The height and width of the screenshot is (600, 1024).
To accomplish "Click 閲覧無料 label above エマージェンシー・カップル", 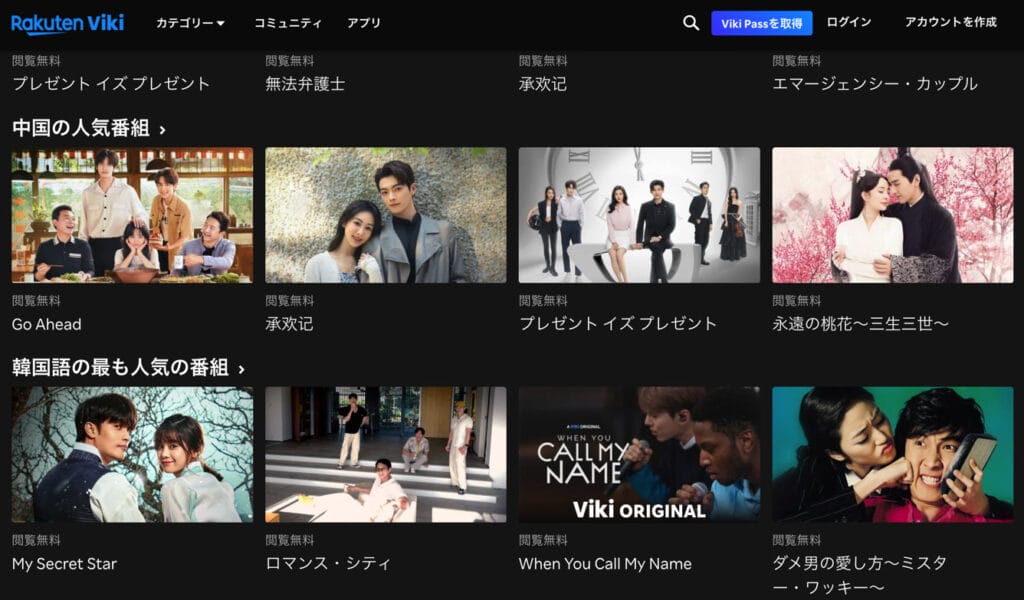I will pos(796,61).
